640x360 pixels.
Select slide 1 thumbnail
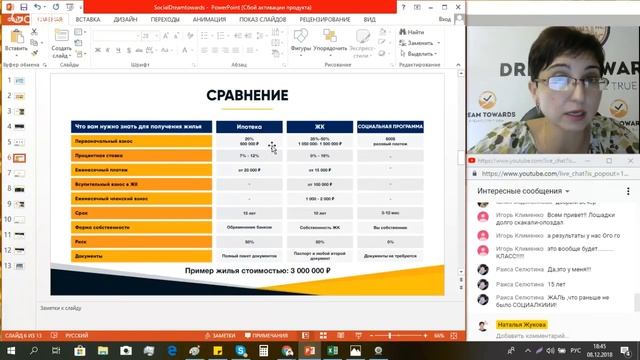[x=20, y=80]
